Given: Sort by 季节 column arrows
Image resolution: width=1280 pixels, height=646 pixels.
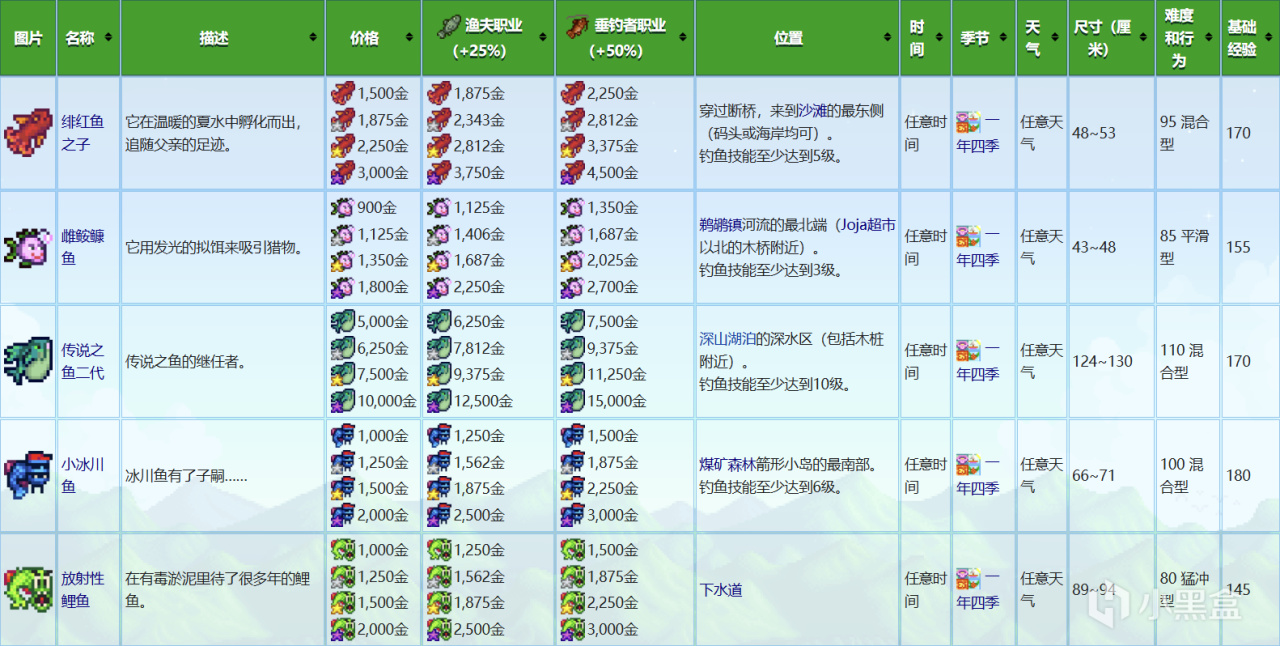Looking at the screenshot, I should tap(1003, 38).
